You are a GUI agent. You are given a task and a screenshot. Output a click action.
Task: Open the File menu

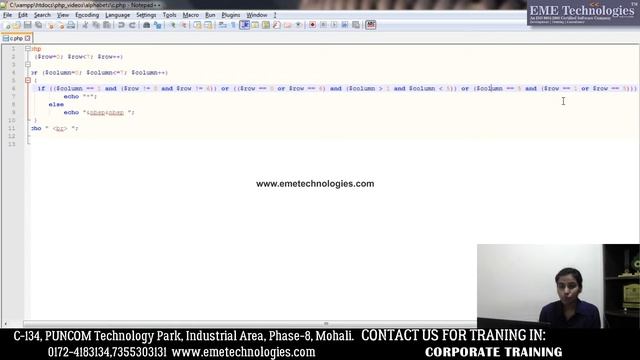pyautogui.click(x=7, y=15)
